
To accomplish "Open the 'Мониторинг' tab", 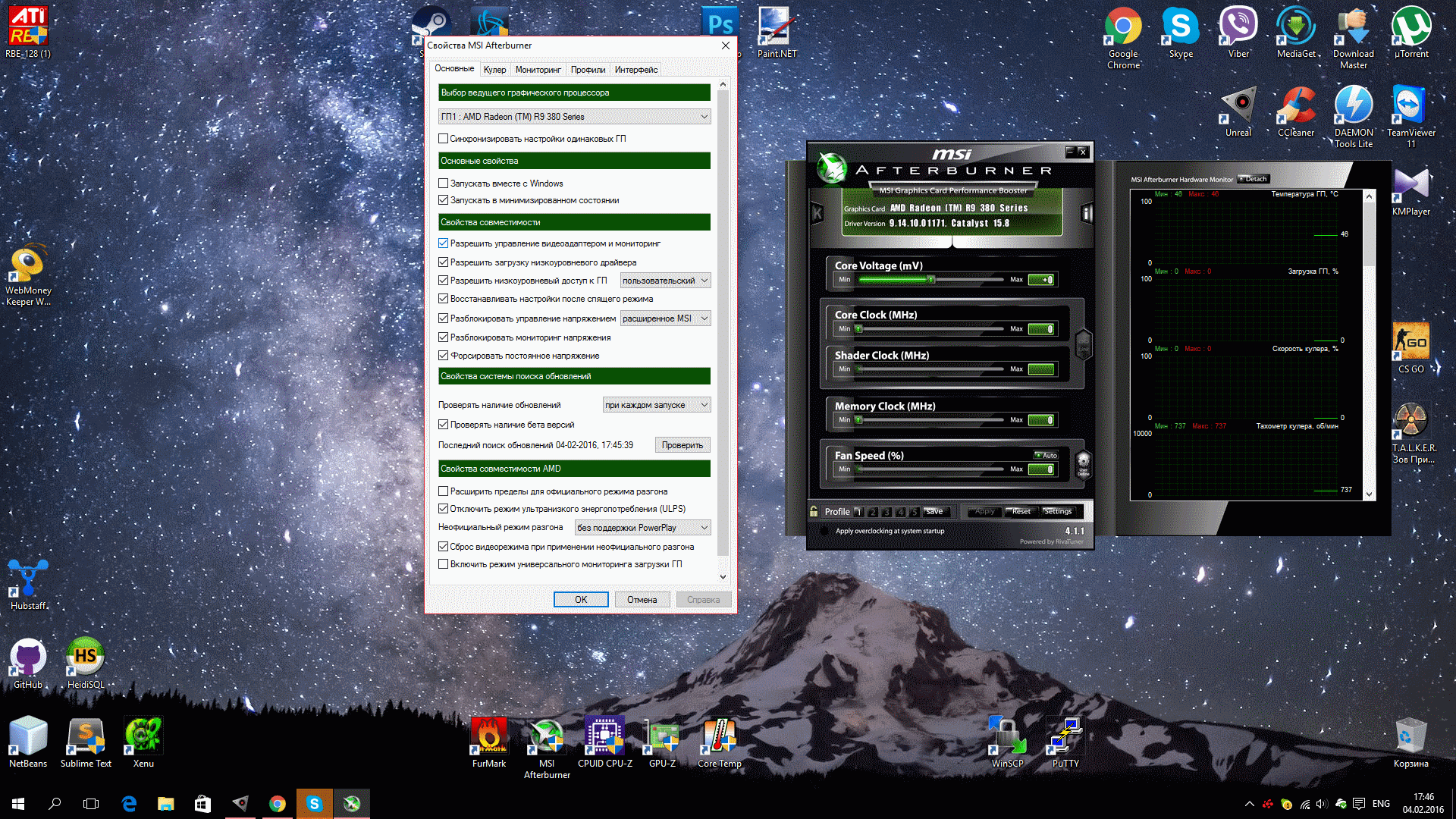I will click(x=538, y=70).
